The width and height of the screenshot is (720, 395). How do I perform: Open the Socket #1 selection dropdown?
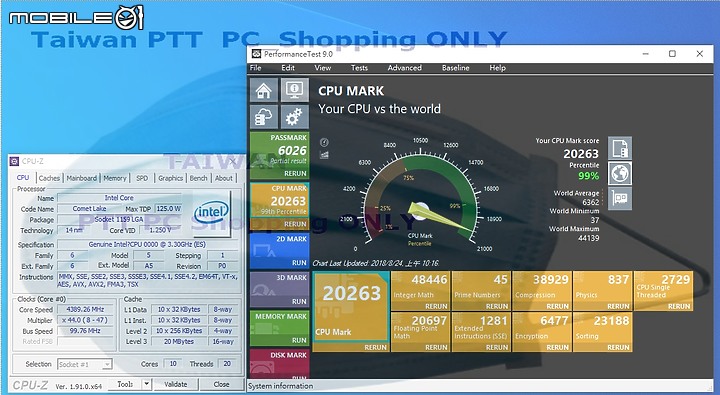[x=84, y=364]
